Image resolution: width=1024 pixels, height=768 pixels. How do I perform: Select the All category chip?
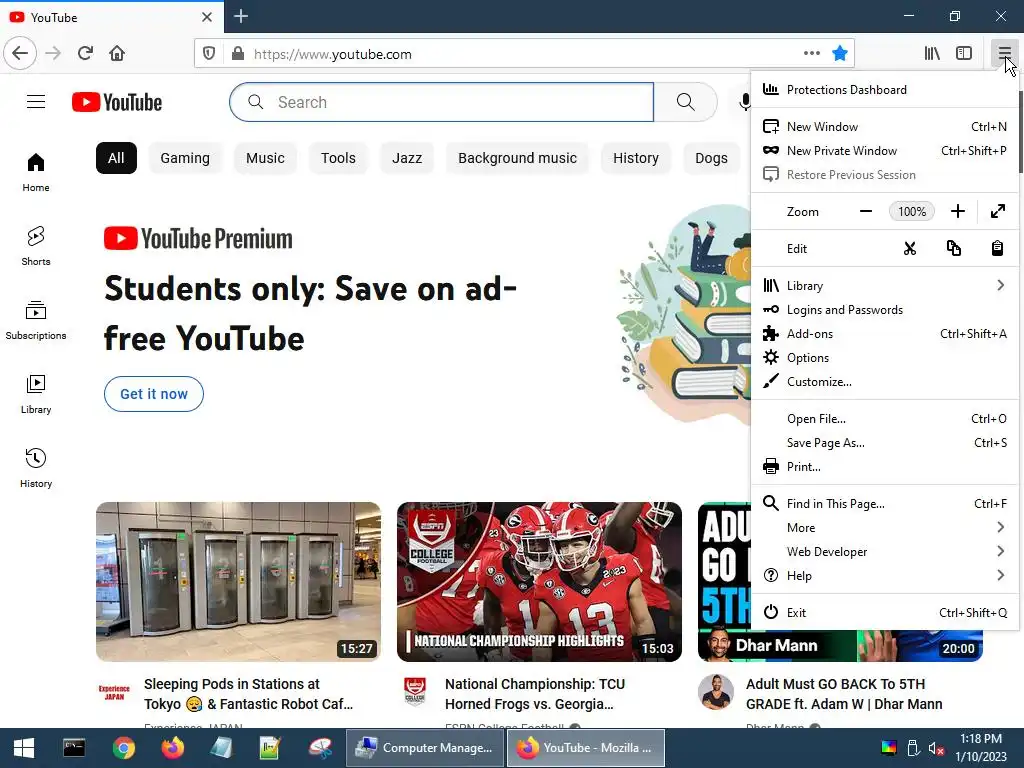tap(116, 158)
